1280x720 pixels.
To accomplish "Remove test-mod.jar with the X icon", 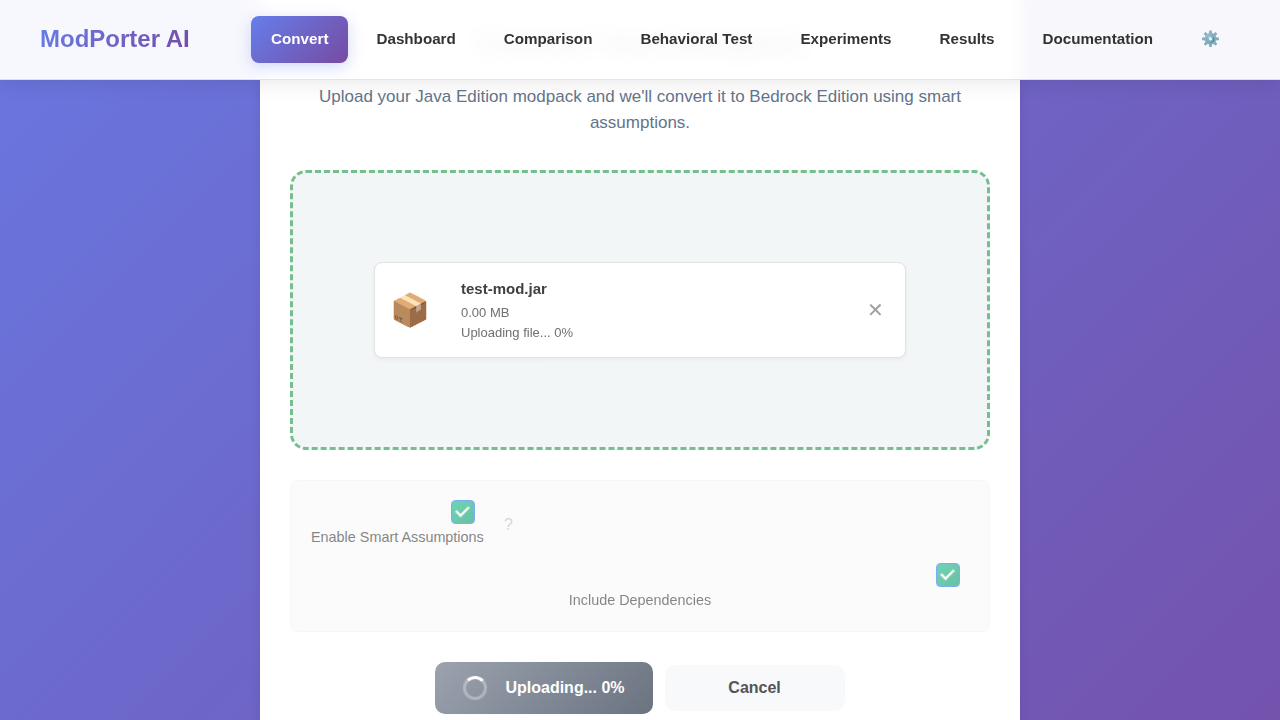I will [875, 310].
